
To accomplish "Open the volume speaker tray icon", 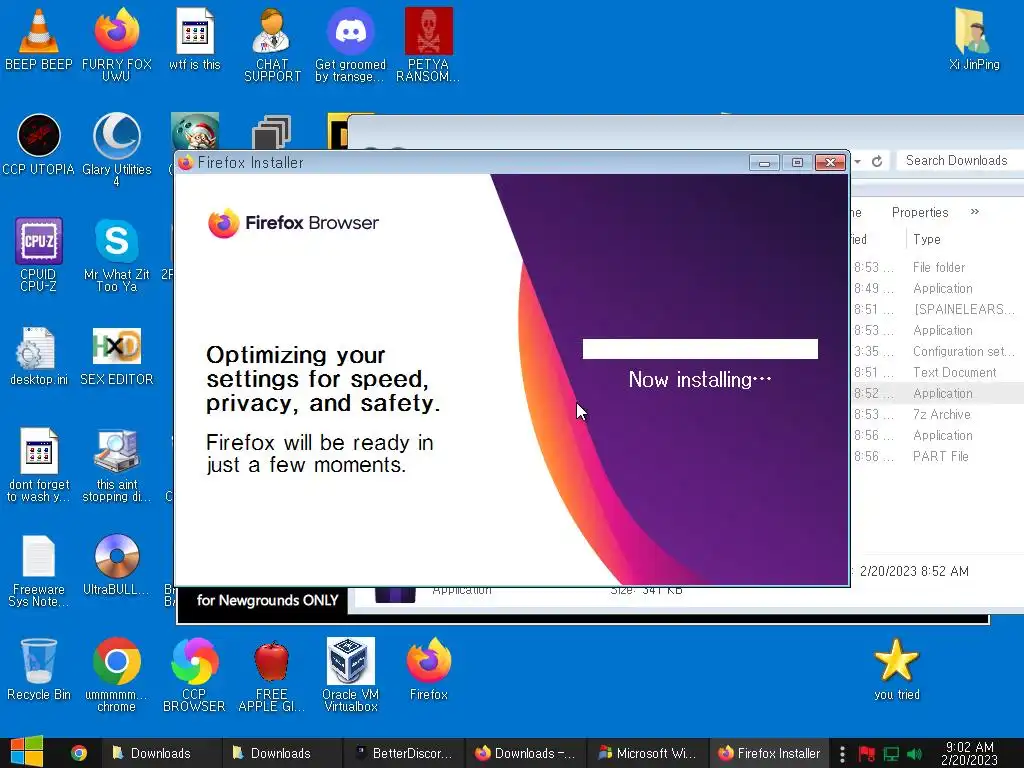I will [x=914, y=754].
